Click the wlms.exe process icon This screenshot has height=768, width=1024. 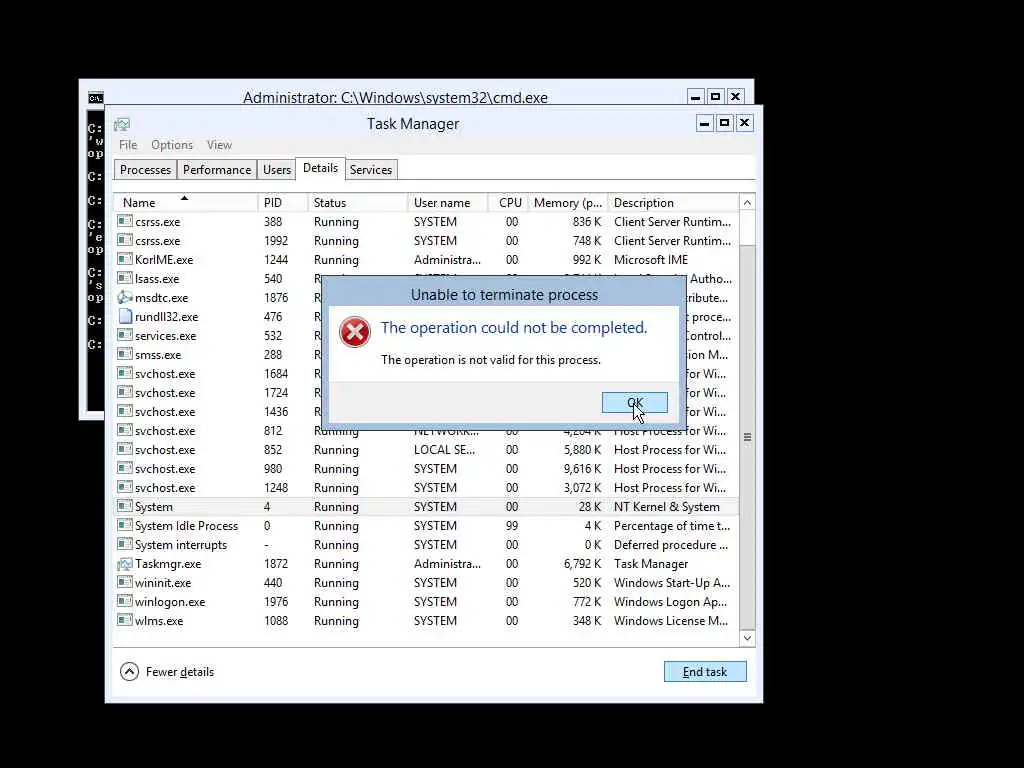(x=125, y=620)
